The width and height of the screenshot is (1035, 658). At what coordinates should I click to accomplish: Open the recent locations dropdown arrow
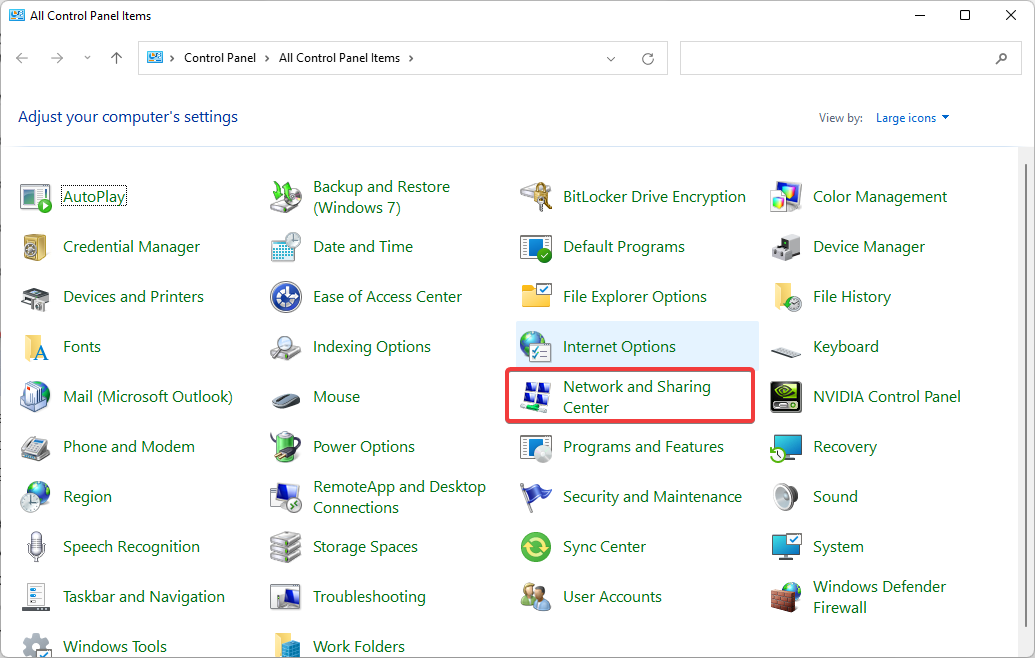[87, 58]
